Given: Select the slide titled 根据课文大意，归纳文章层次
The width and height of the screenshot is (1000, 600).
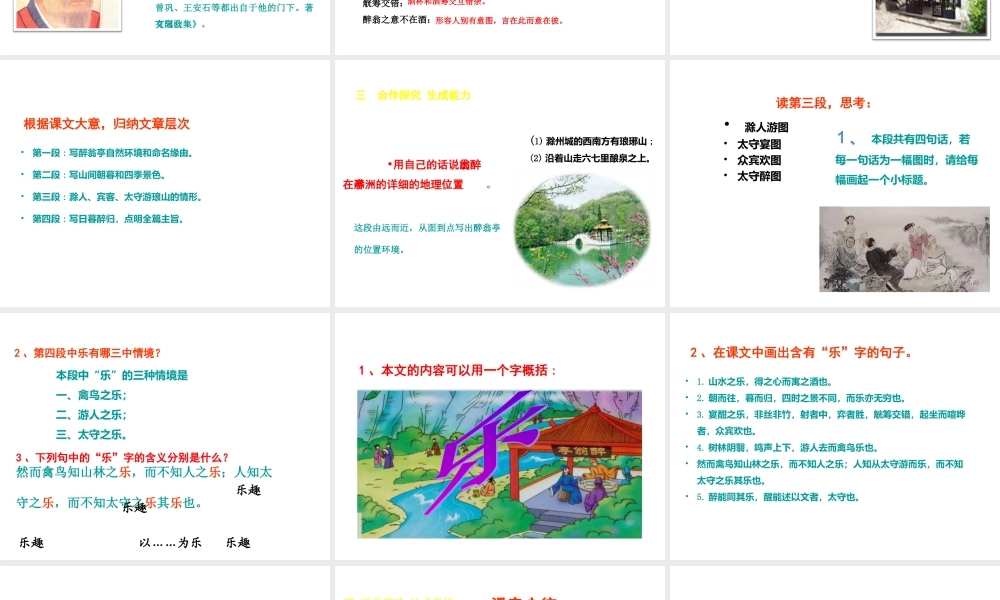Looking at the screenshot, I should [165, 184].
